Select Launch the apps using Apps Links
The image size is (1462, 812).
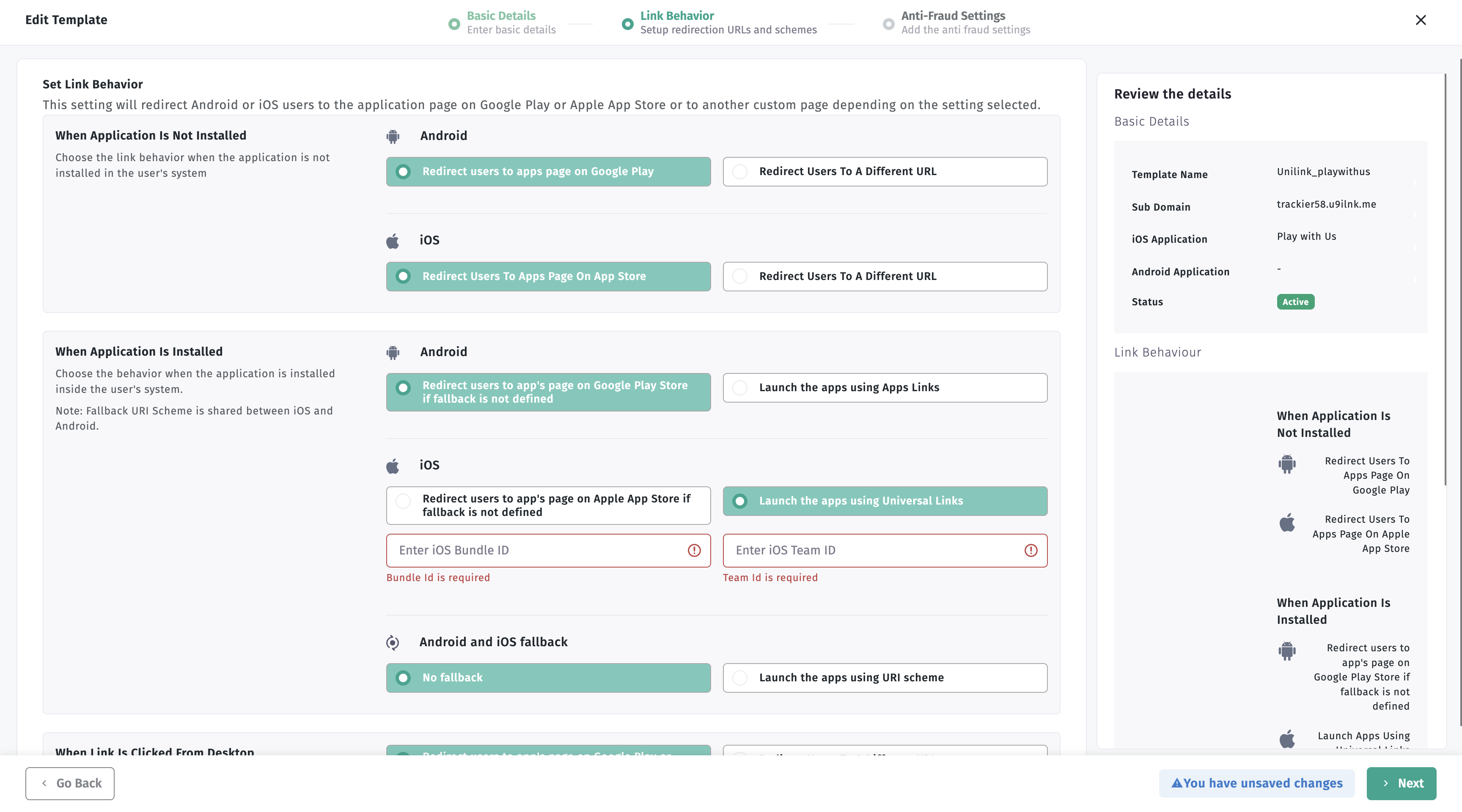(x=885, y=387)
